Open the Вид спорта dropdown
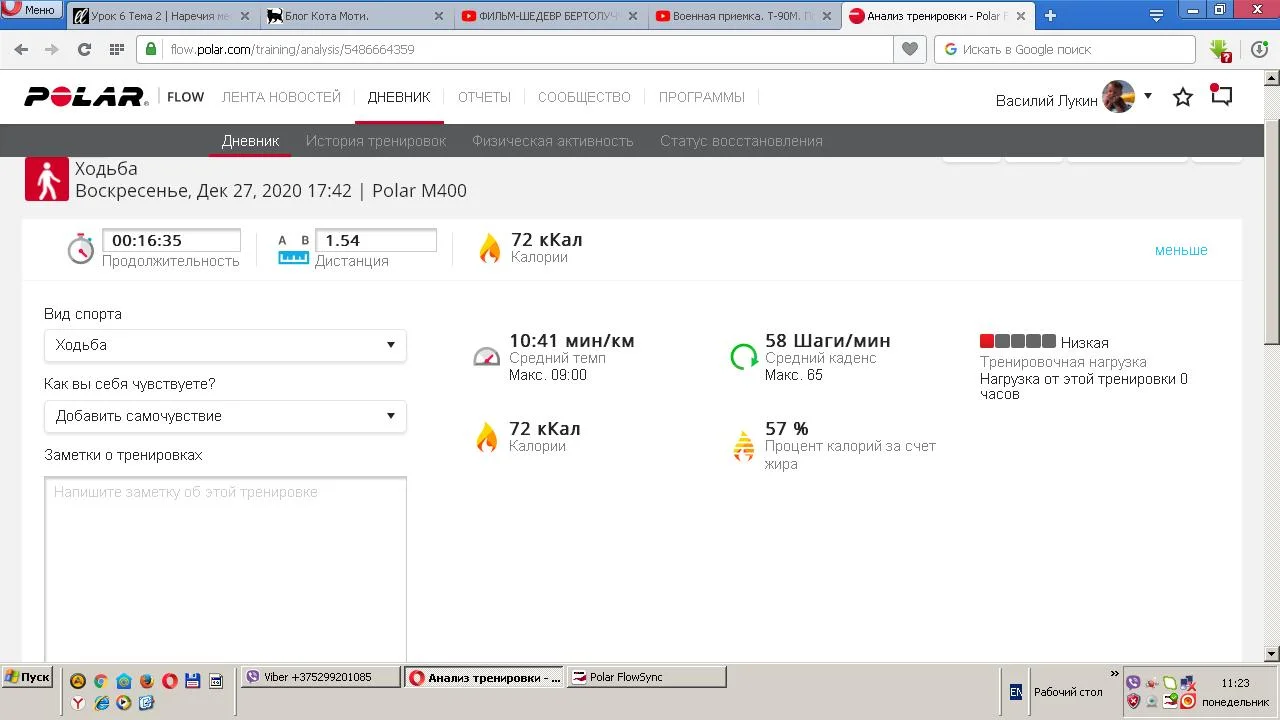The image size is (1280, 720). [x=225, y=345]
